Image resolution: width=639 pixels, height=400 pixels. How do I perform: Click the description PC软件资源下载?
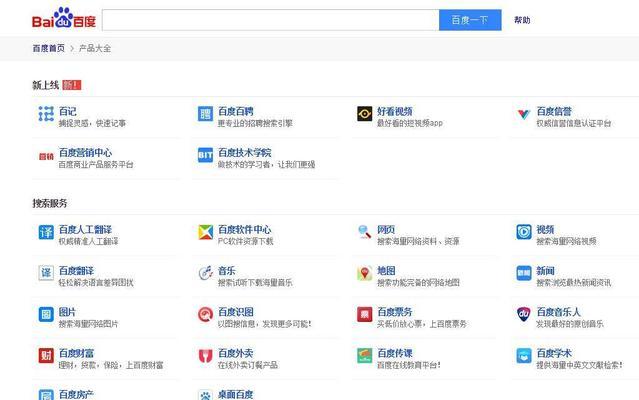click(x=245, y=242)
